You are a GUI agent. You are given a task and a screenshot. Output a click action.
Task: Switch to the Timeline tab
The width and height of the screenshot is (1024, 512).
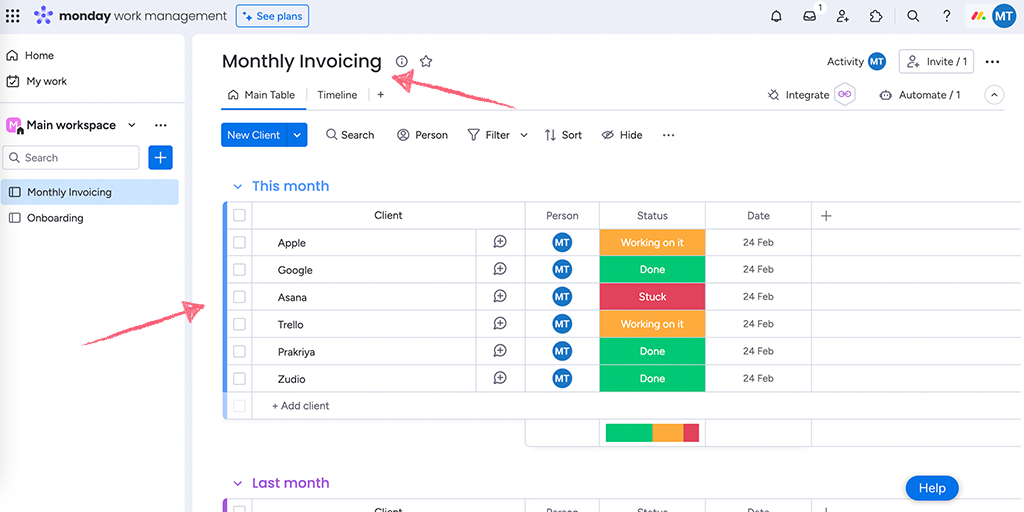(x=337, y=95)
